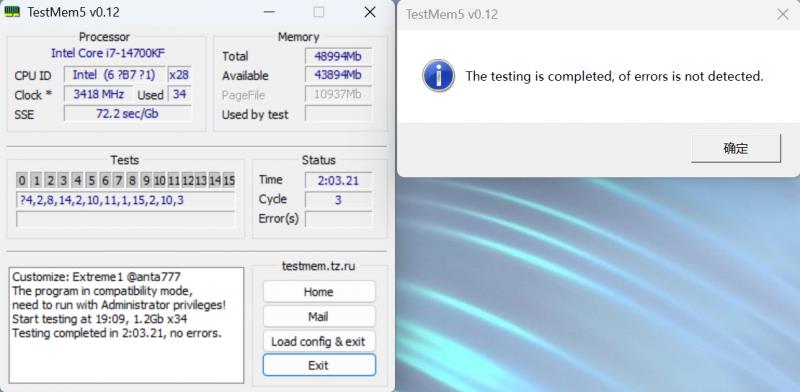Click the TestMem5 memory chip title bar icon

[12, 12]
